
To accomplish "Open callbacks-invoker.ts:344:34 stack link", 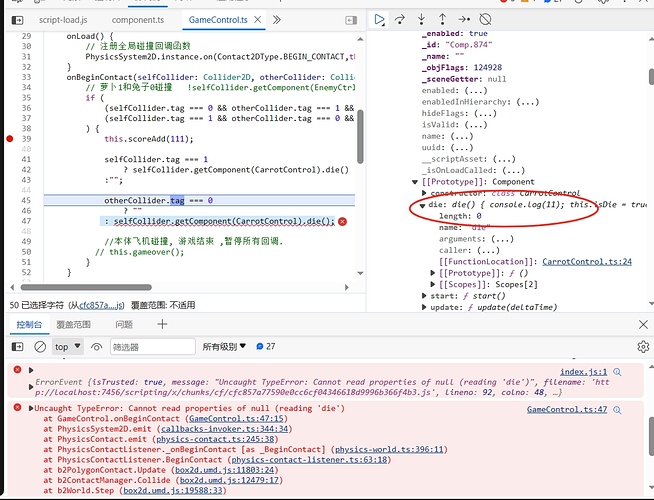I will click(224, 429).
